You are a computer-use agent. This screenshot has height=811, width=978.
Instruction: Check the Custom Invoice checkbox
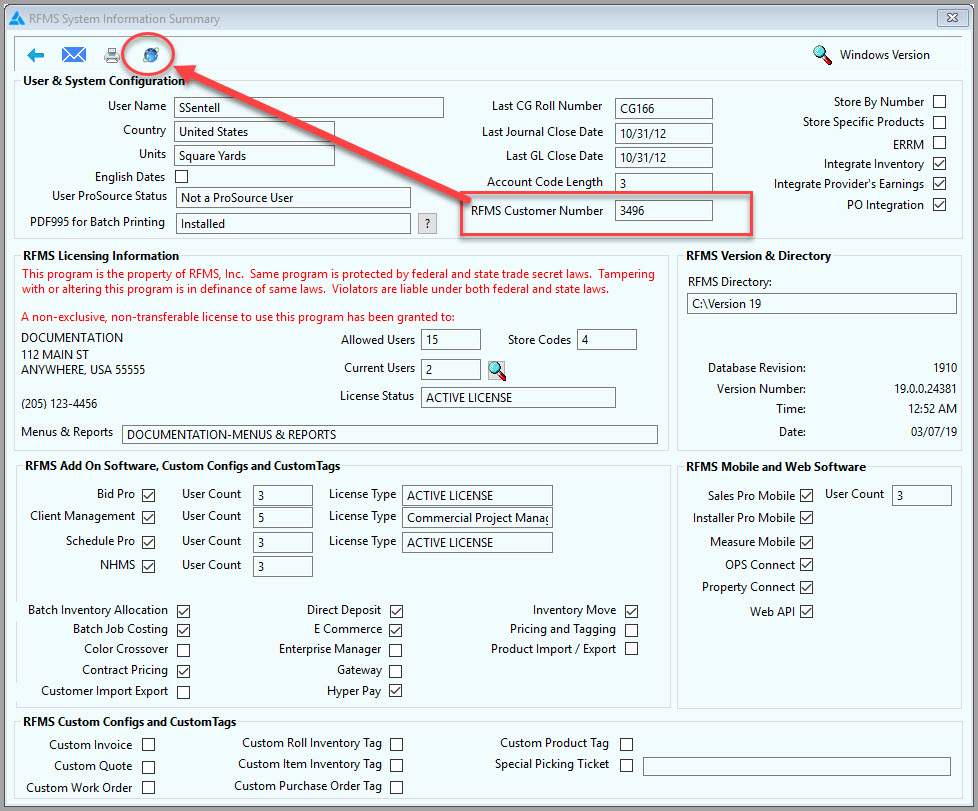[148, 744]
